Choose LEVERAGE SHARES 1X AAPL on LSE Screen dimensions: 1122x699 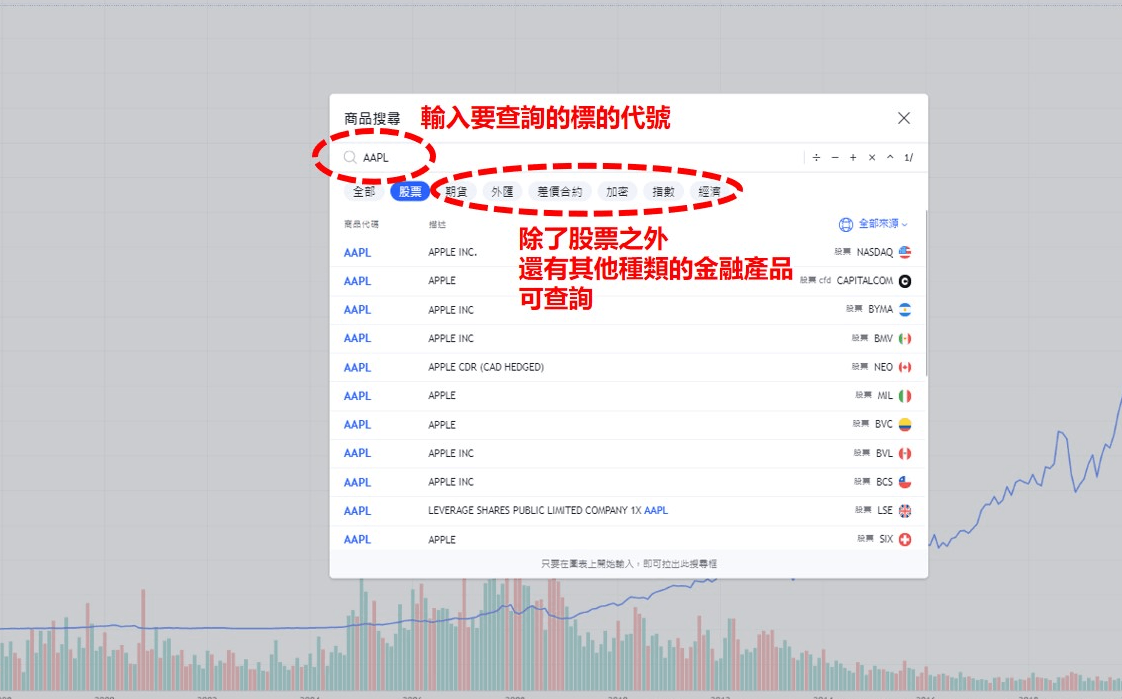[628, 511]
